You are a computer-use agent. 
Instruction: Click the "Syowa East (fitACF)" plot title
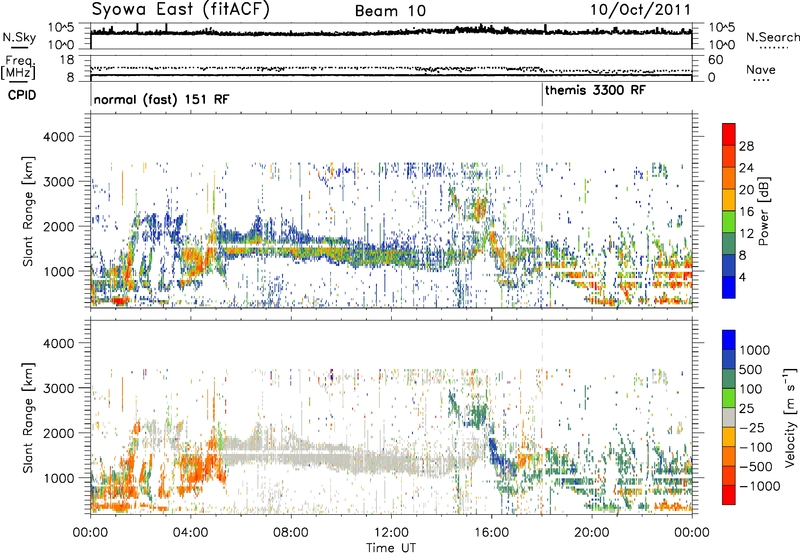(x=180, y=10)
